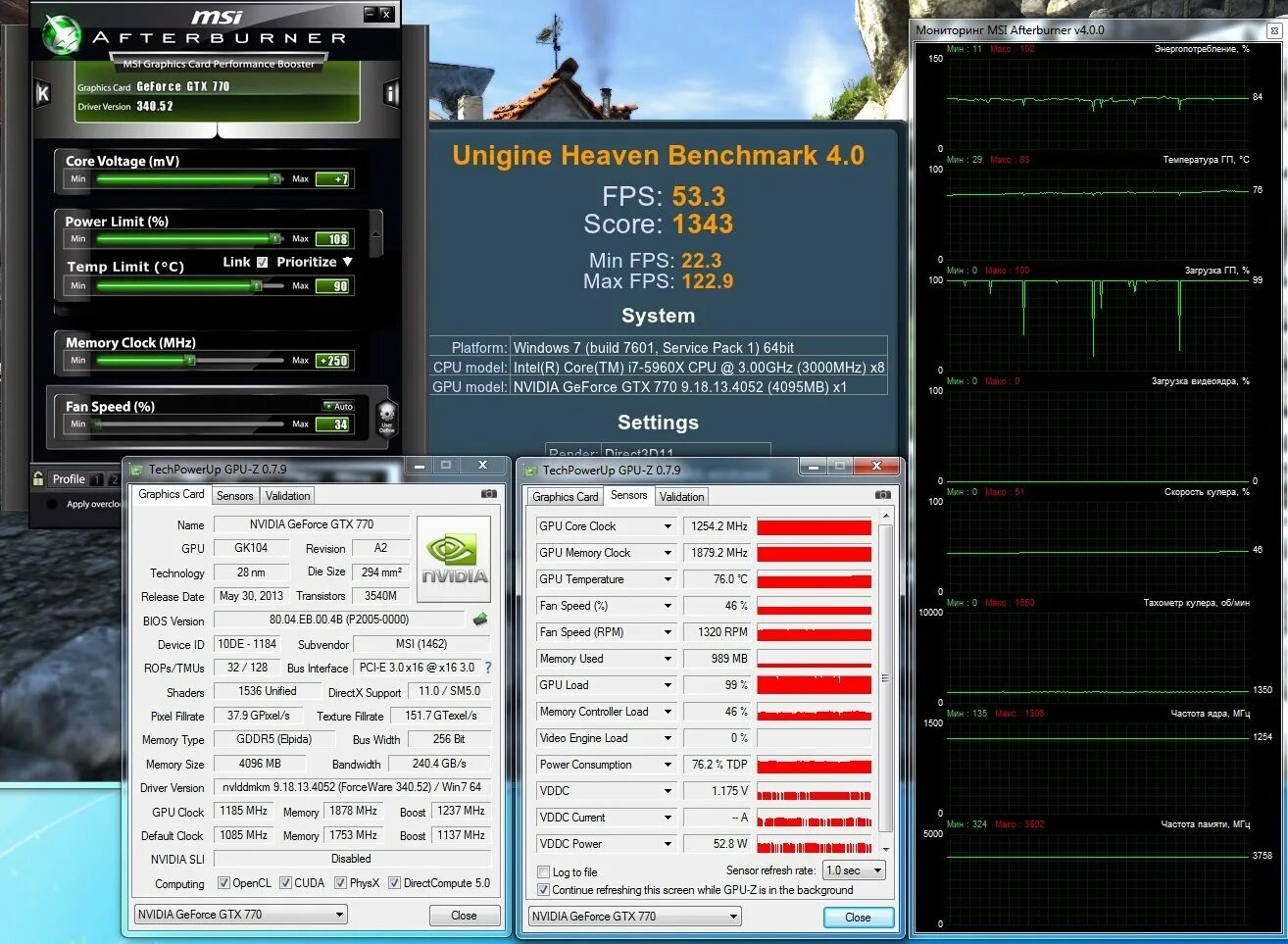Click Close button in Sensors GPU-Z
The height and width of the screenshot is (944, 1288).
click(858, 918)
